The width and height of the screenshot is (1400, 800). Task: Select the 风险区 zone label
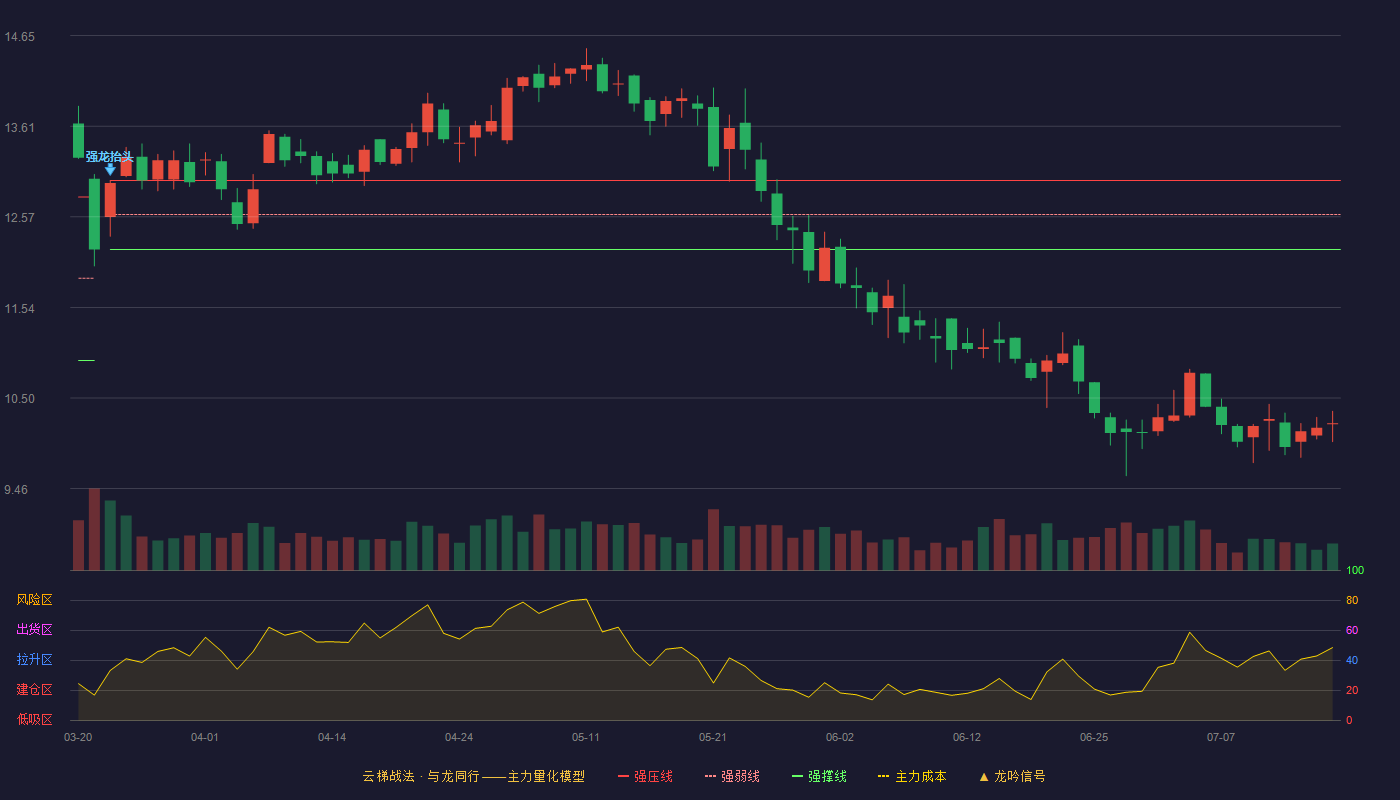34,600
